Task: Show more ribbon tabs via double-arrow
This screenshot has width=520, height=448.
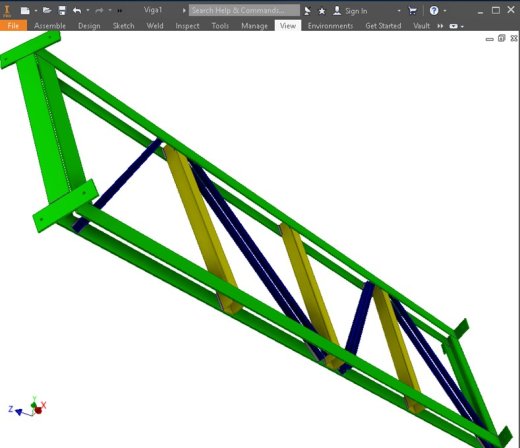Action: point(440,26)
